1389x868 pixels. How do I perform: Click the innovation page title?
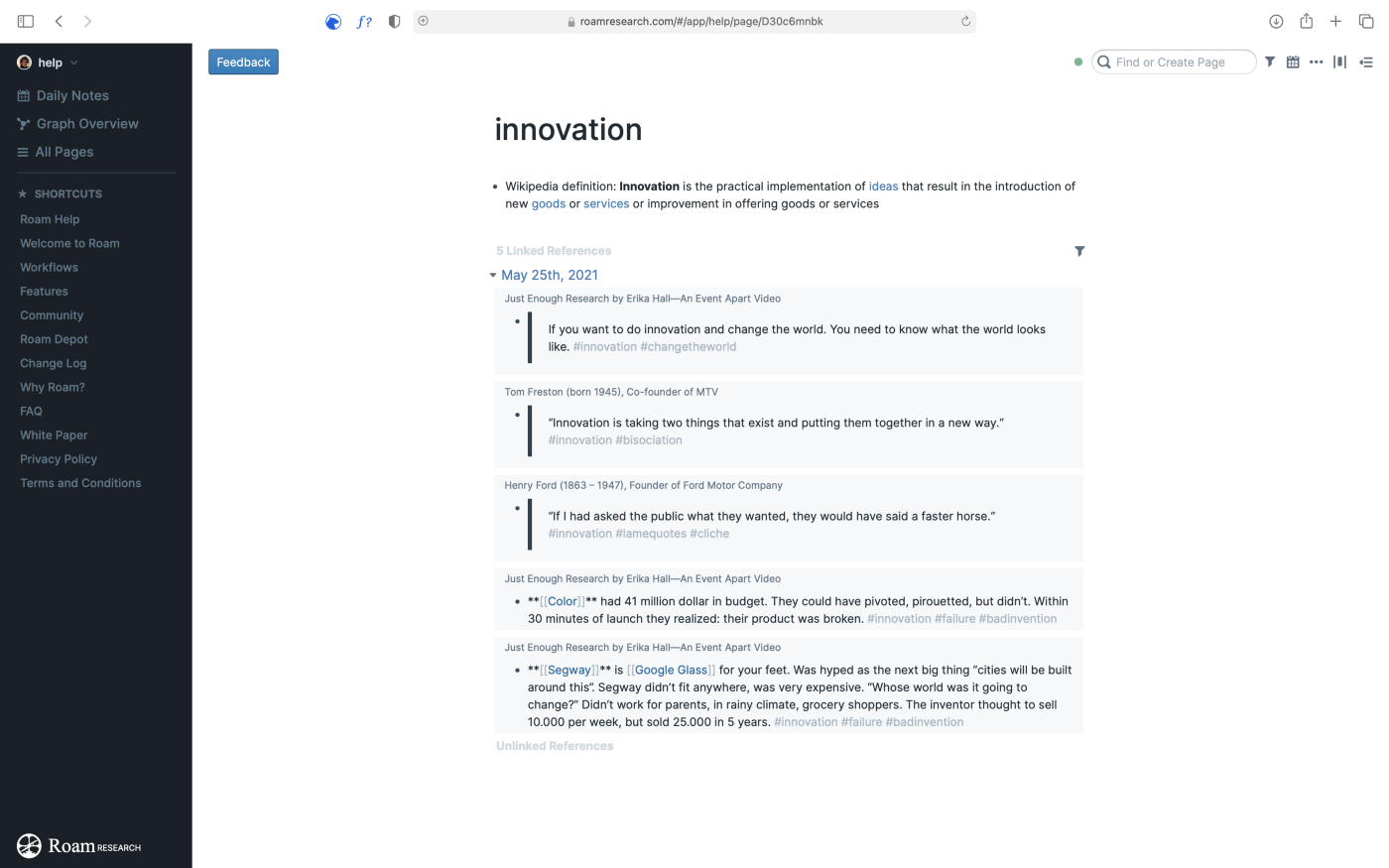(568, 130)
